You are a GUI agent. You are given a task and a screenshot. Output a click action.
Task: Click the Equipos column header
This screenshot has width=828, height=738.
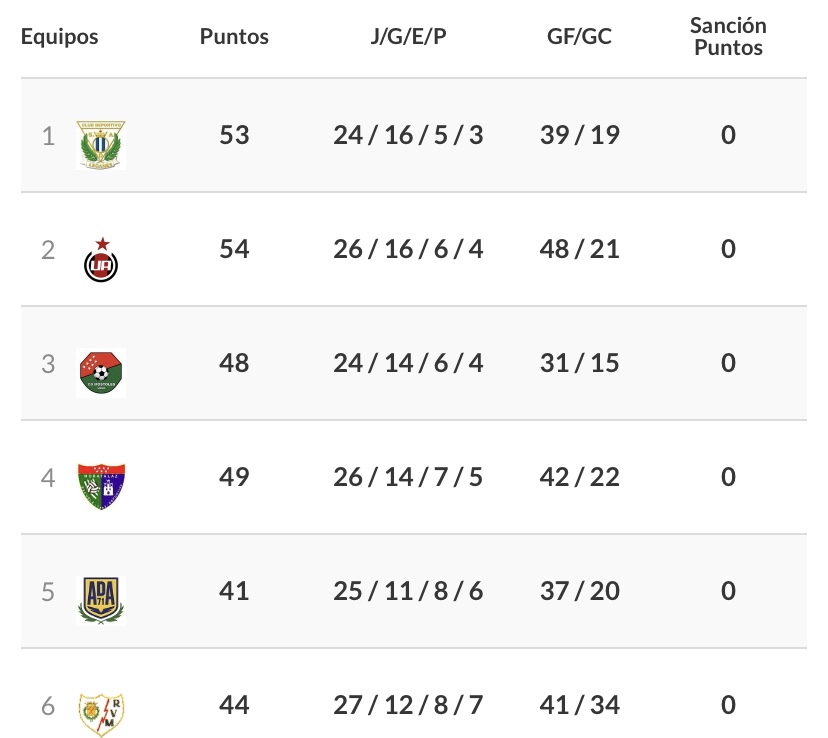pyautogui.click(x=60, y=37)
